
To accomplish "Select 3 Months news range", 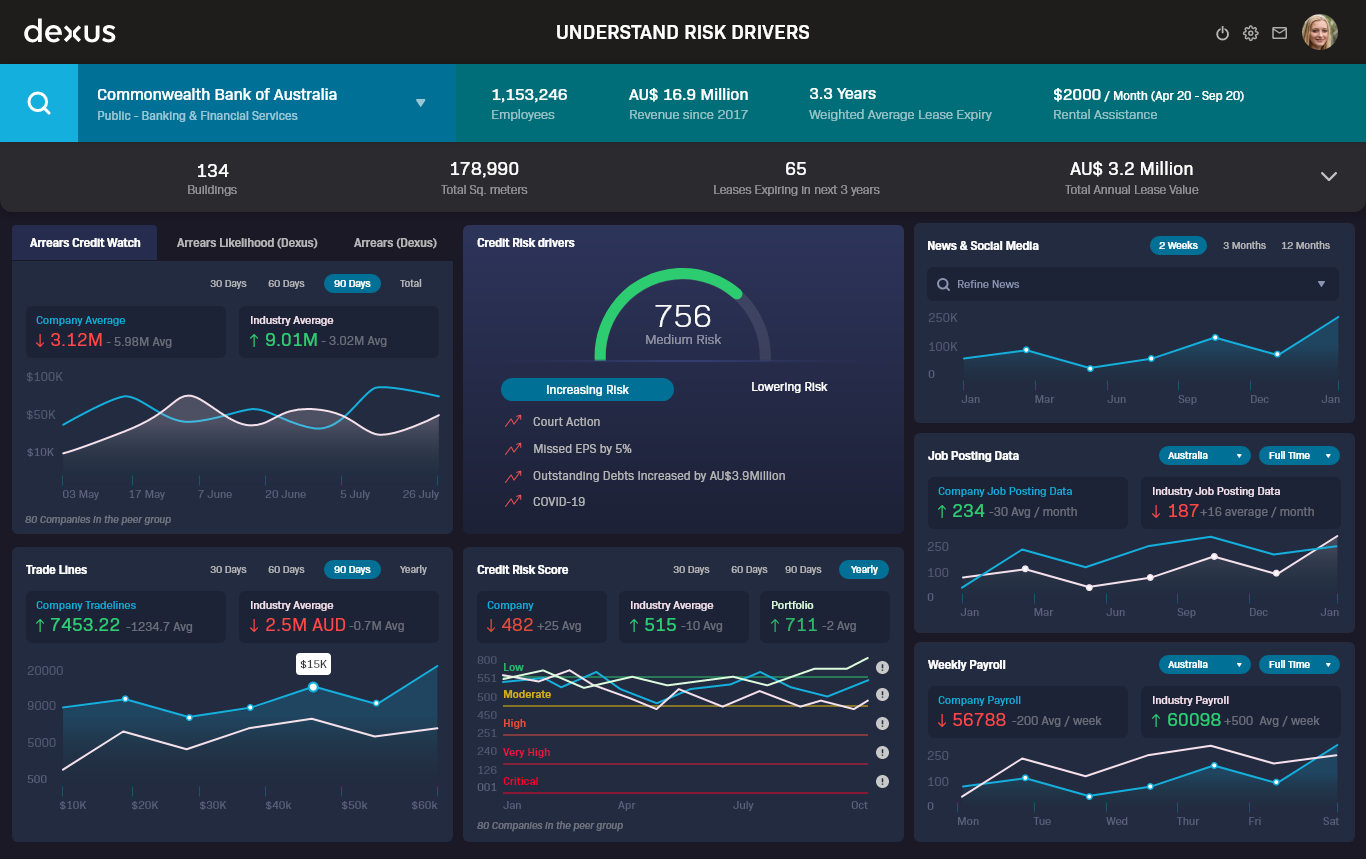I will (x=1244, y=245).
